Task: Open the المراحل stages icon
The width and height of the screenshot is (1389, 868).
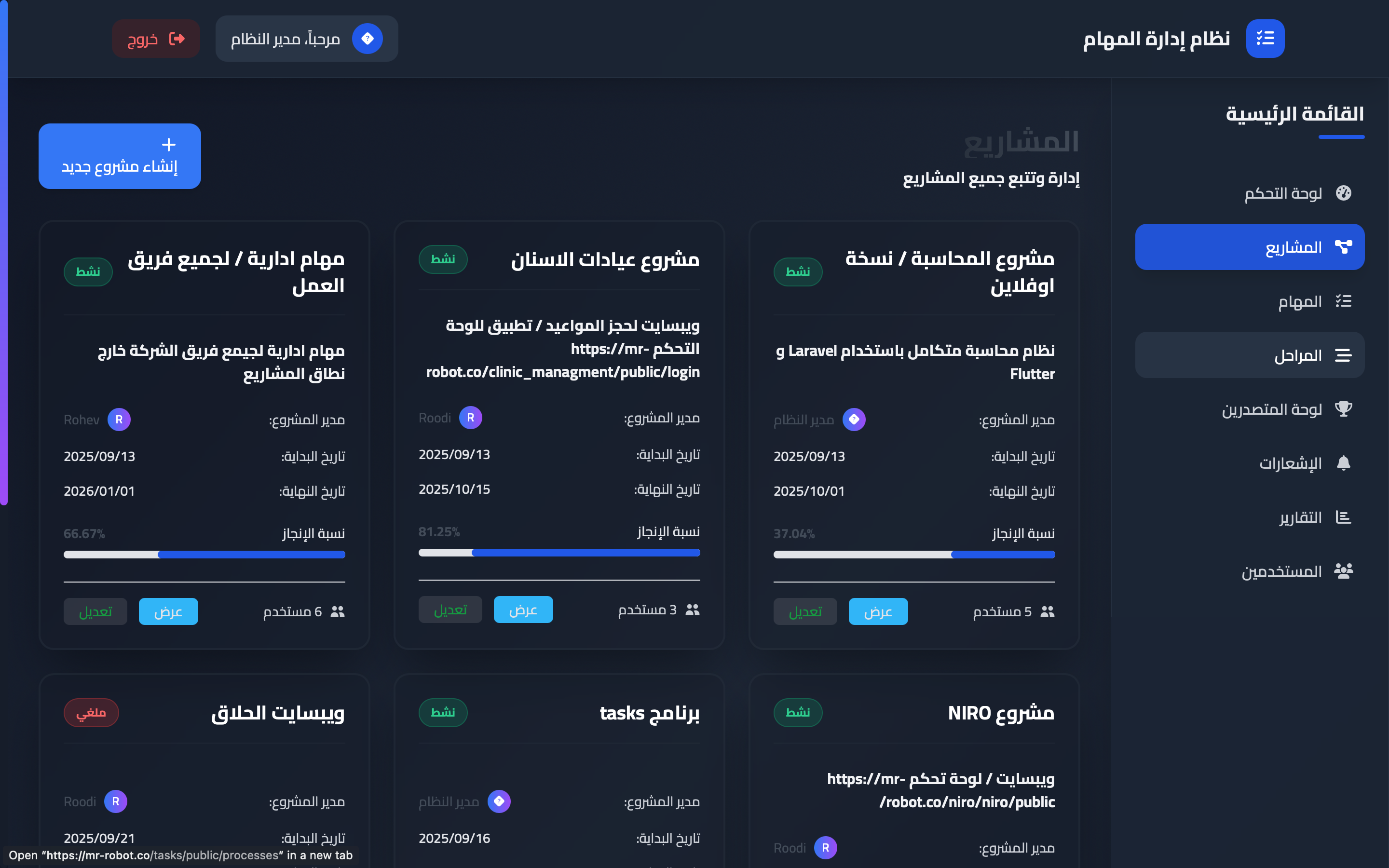Action: tap(1343, 355)
